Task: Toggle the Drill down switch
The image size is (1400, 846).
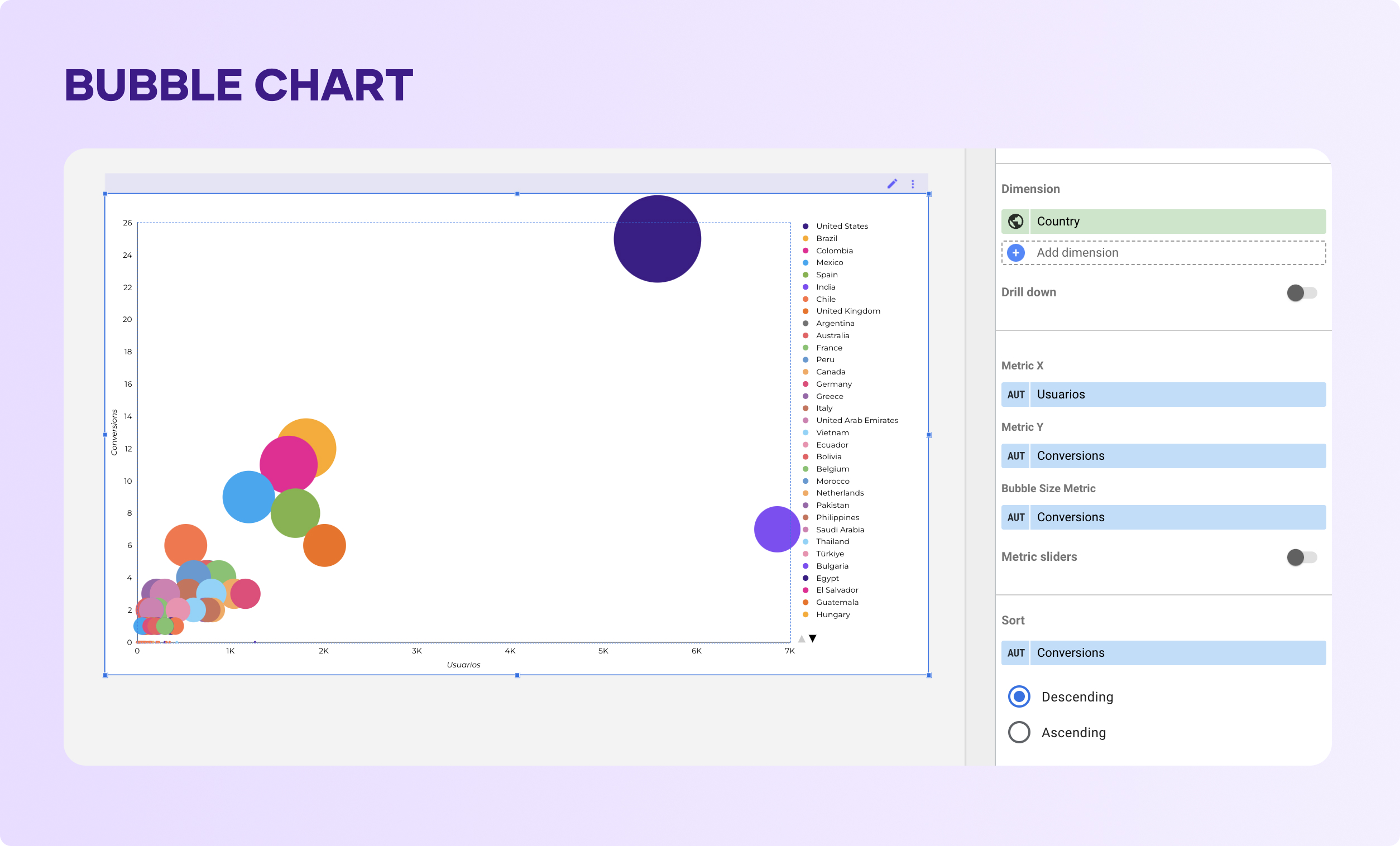Action: click(x=1302, y=292)
